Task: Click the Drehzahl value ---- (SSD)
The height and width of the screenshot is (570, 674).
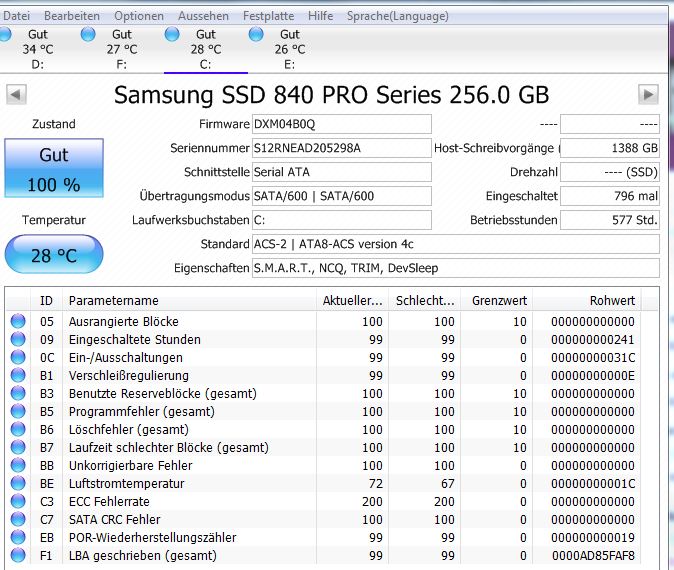Action: pos(610,172)
